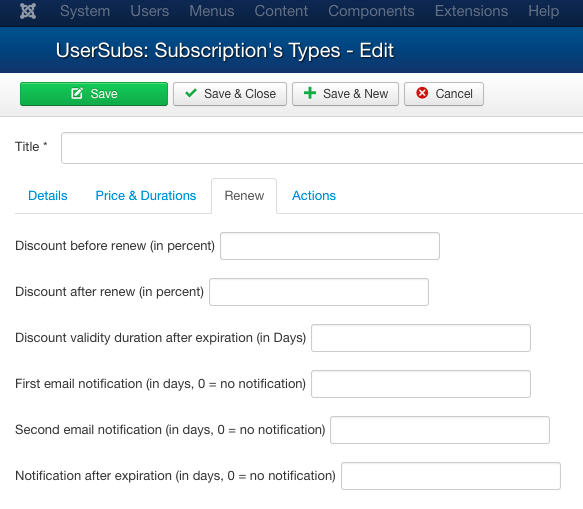Click the red cancel X icon
The image size is (583, 509).
pyautogui.click(x=422, y=93)
